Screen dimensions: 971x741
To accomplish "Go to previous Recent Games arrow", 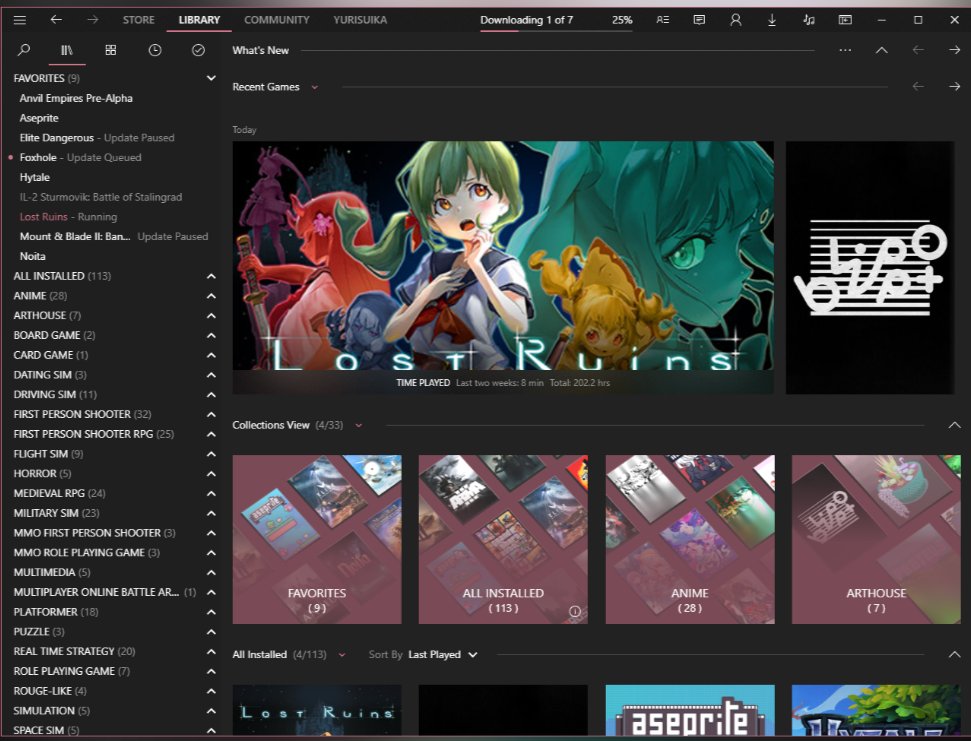I will point(918,87).
